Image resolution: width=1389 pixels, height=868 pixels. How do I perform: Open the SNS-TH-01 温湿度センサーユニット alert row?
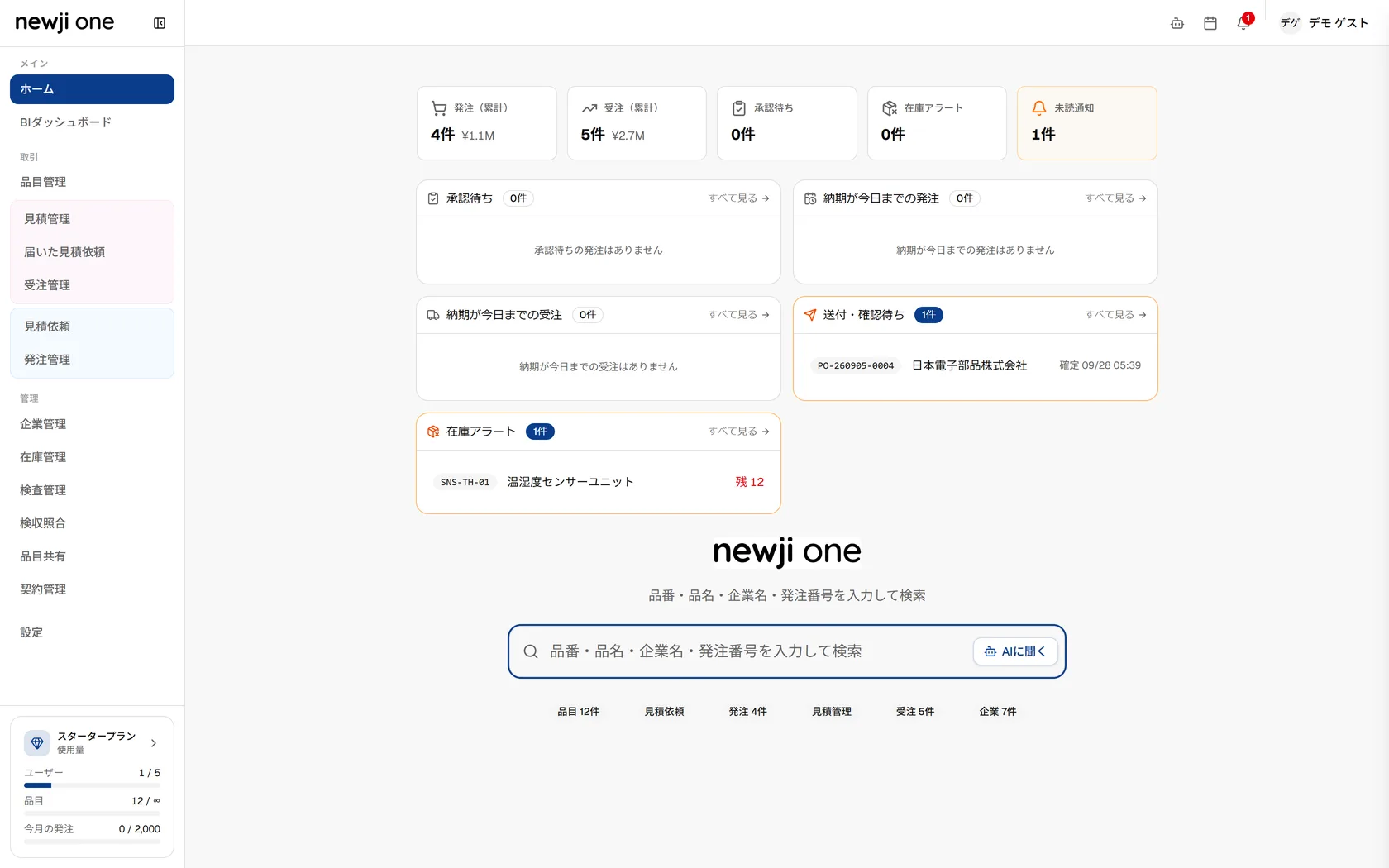click(x=599, y=482)
